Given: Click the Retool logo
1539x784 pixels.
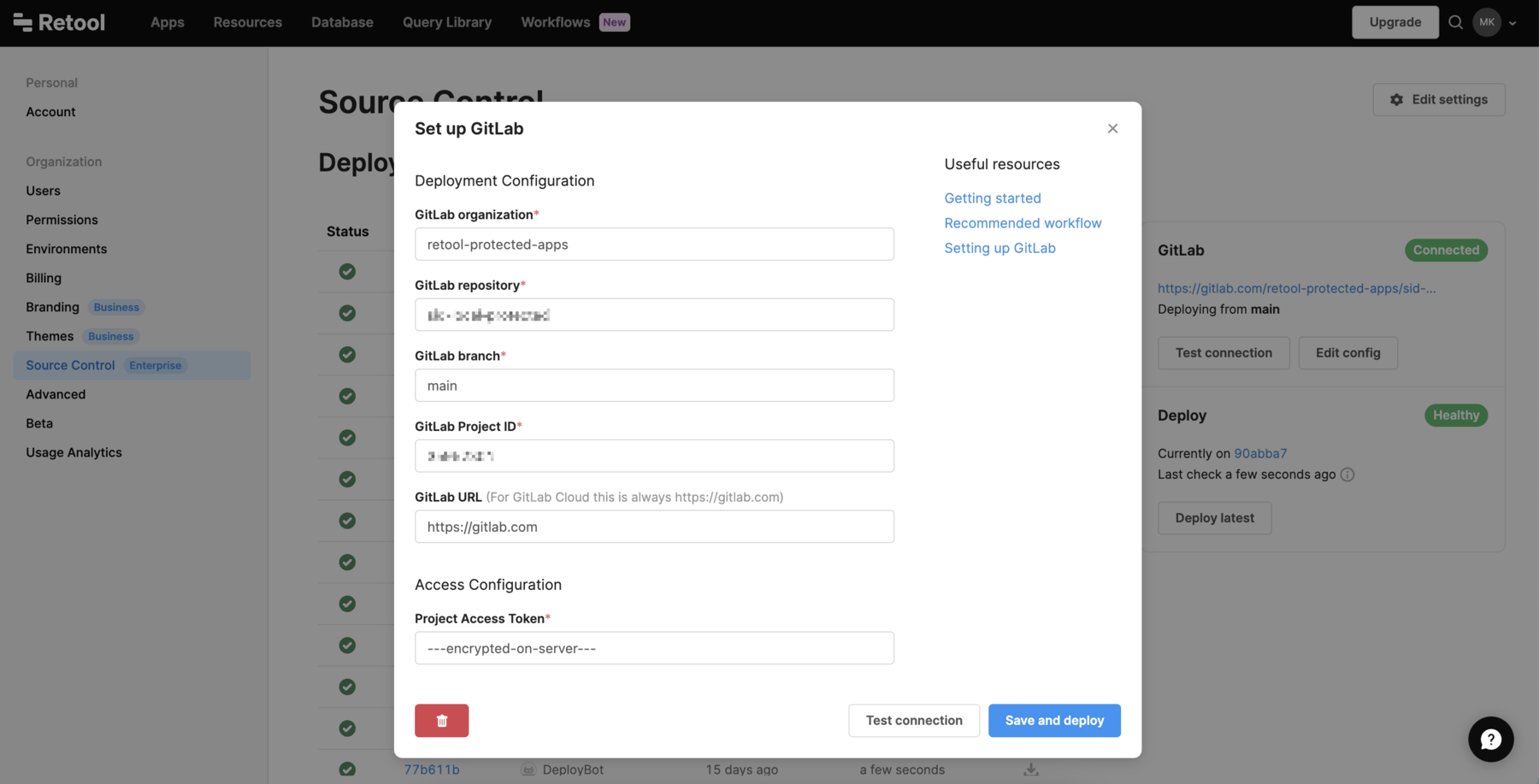Looking at the screenshot, I should point(59,22).
